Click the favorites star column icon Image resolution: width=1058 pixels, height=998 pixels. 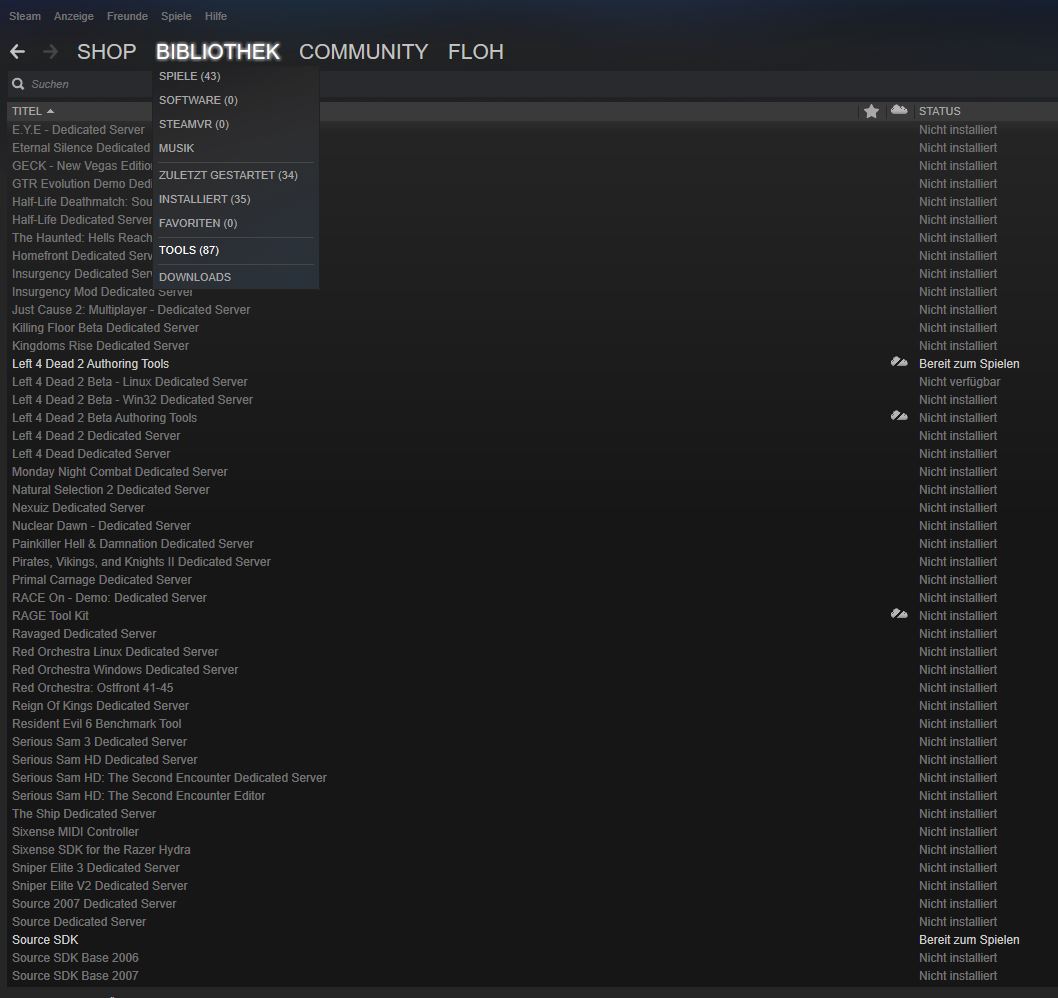click(x=871, y=111)
